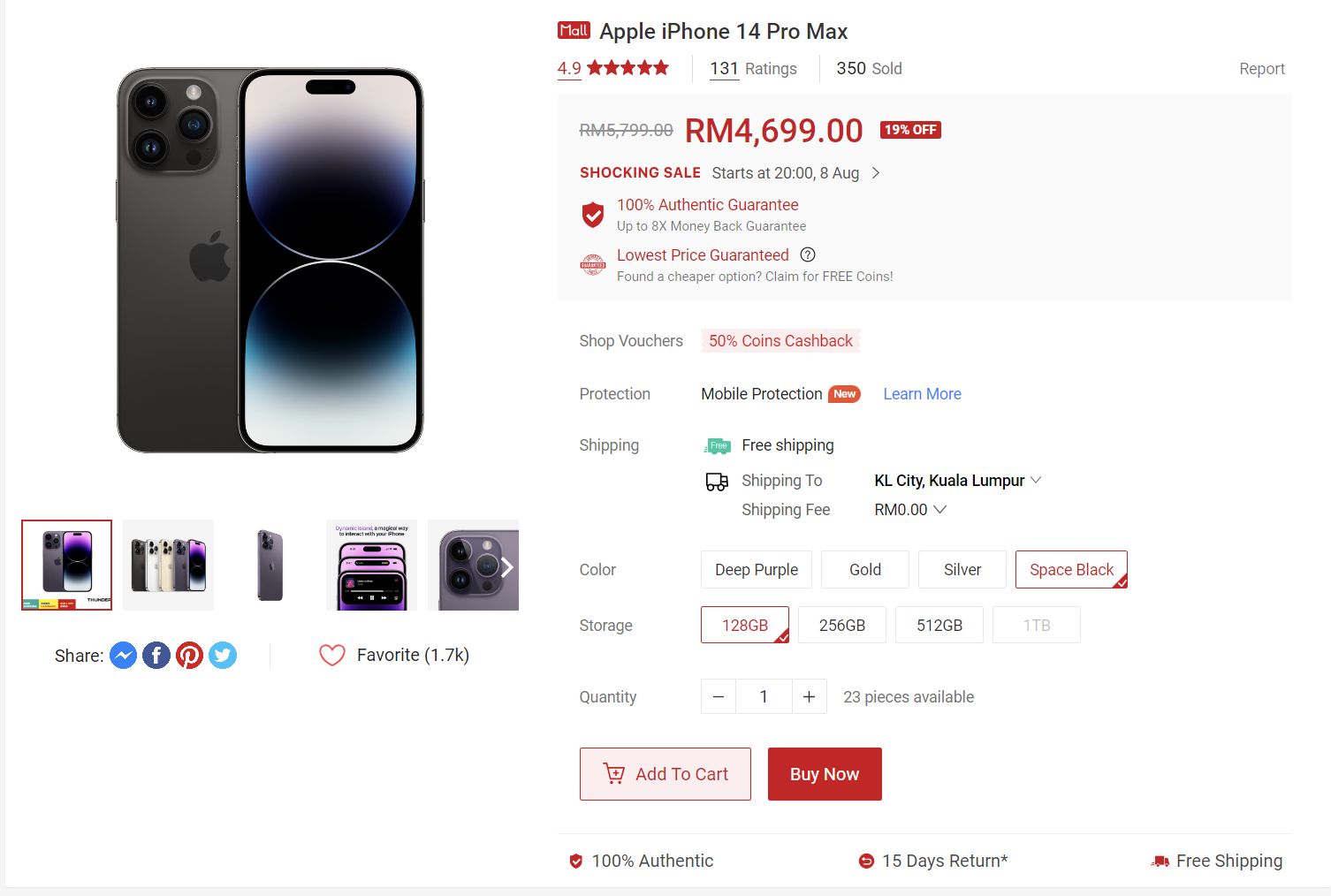Screen dimensions: 1331x896
Task: Share product on Twitter
Action: tap(222, 655)
